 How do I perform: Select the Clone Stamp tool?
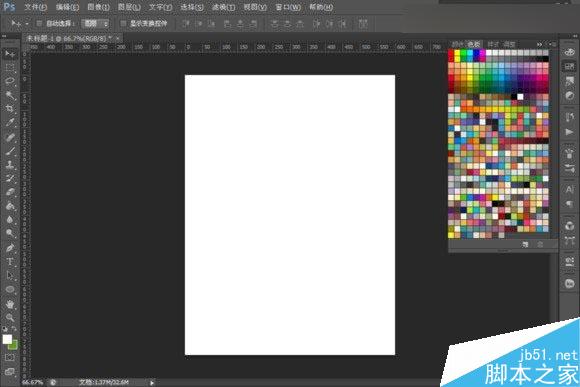[10, 165]
